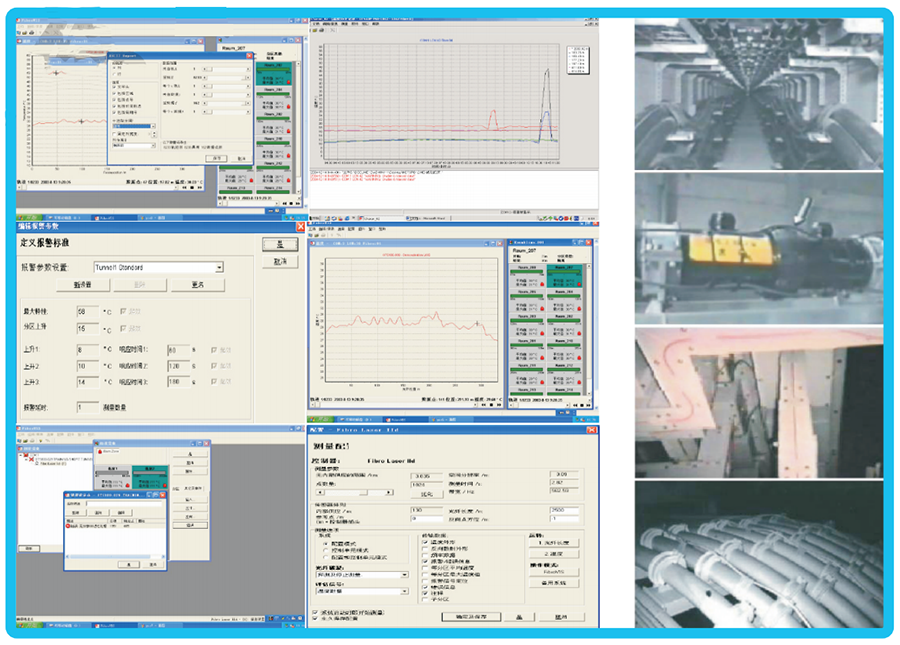Close the Fibro Laser configuration dialog
This screenshot has height=645, width=900.
[591, 430]
